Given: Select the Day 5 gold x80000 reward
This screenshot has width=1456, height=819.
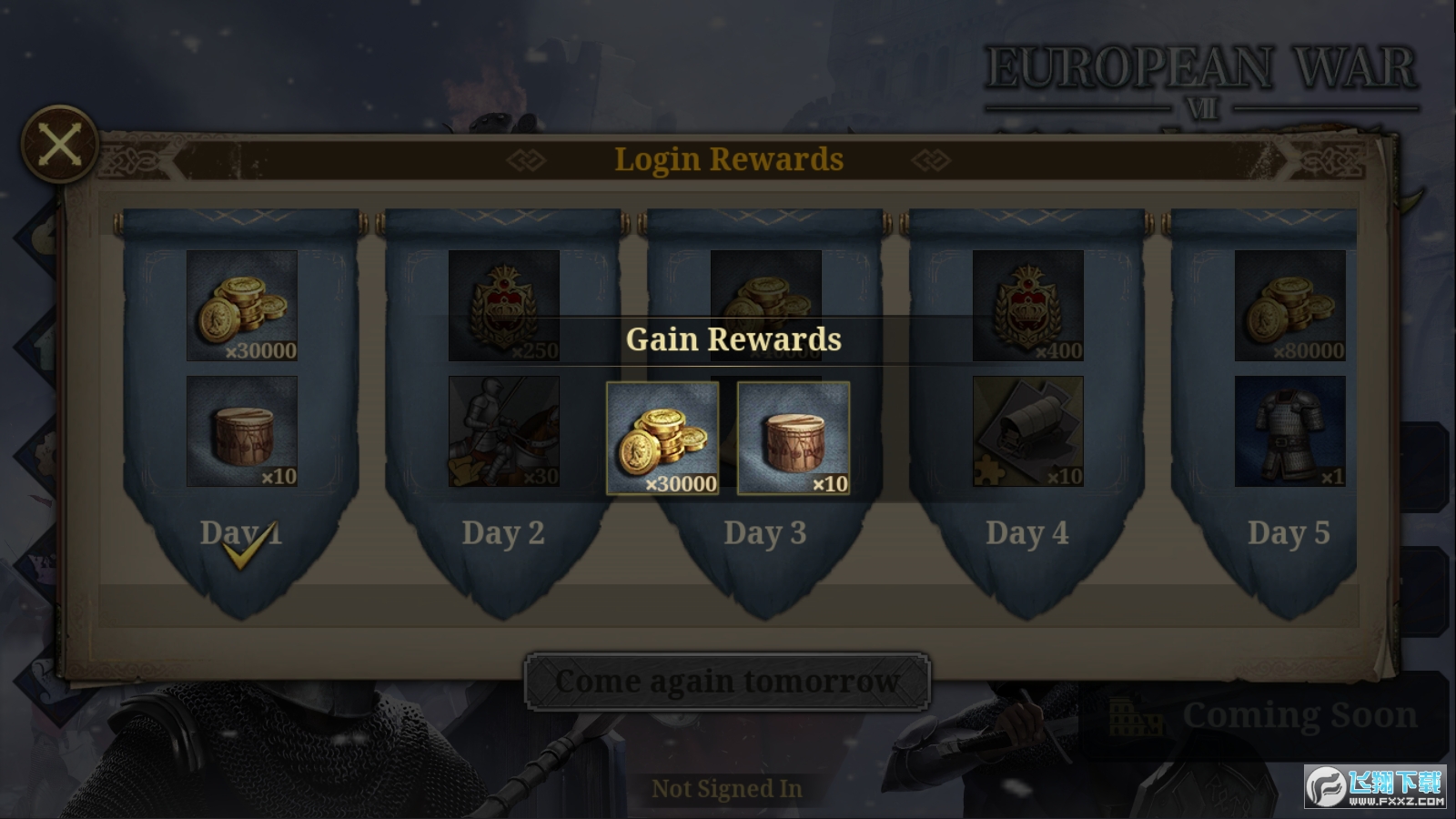Looking at the screenshot, I should [1290, 306].
